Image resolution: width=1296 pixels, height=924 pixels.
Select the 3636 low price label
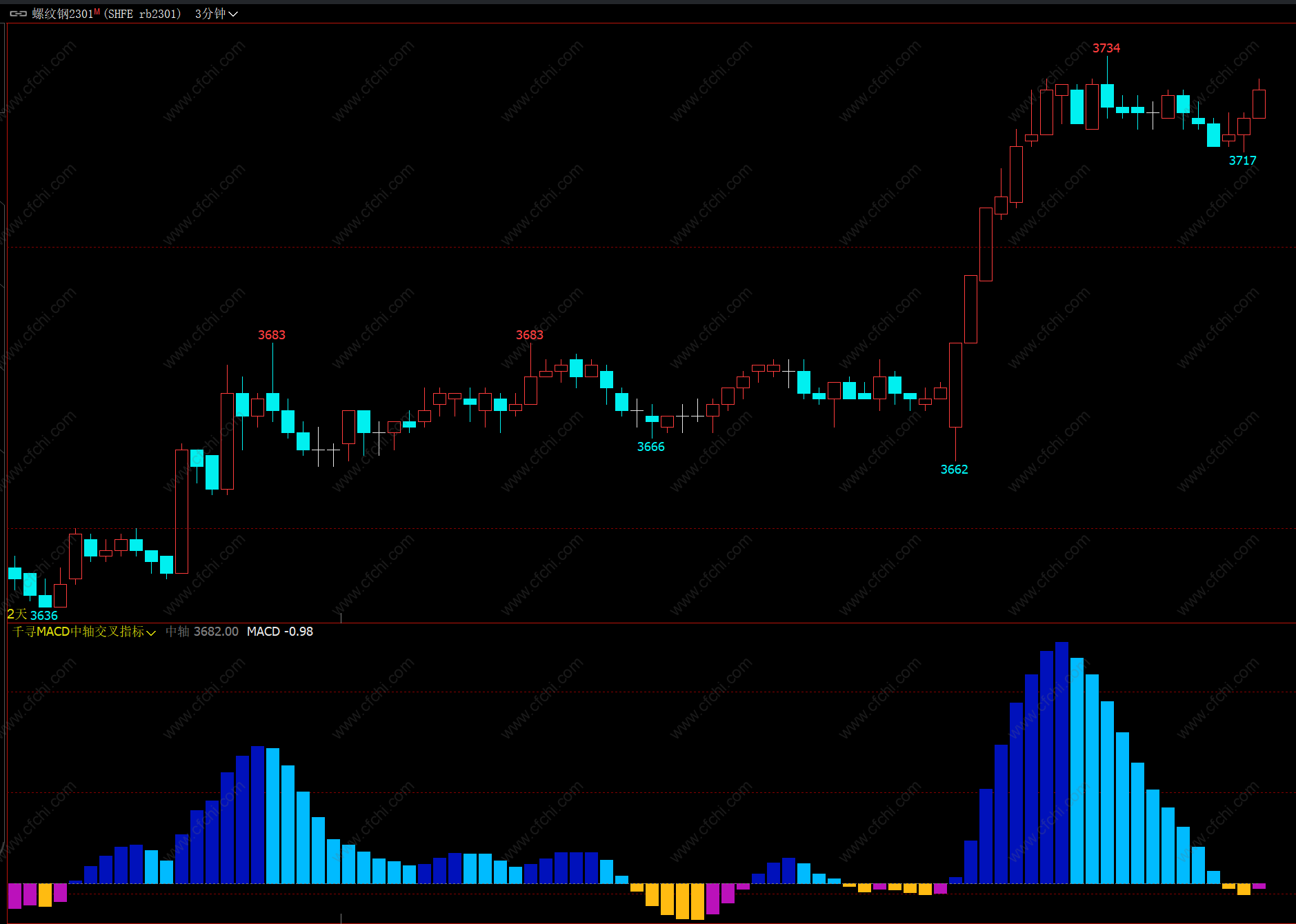pyautogui.click(x=44, y=616)
